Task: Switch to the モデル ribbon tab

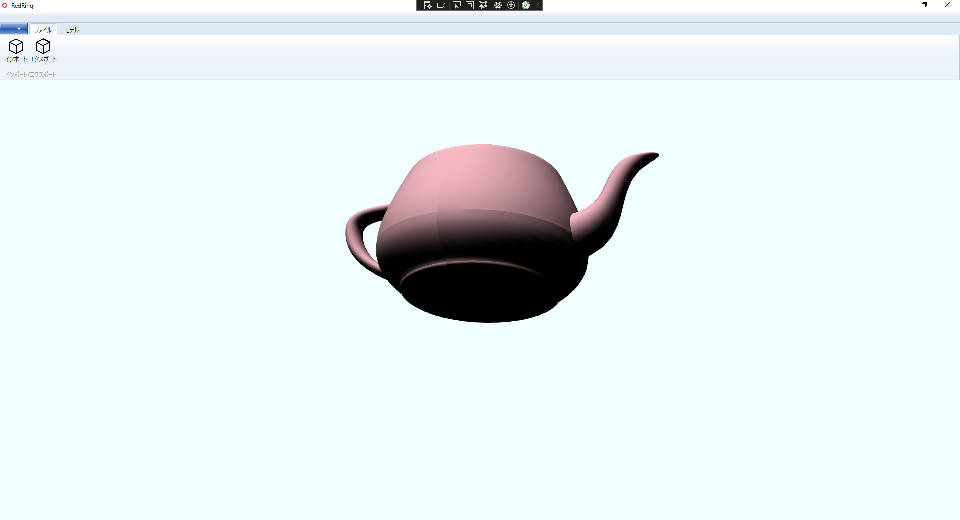Action: point(72,29)
